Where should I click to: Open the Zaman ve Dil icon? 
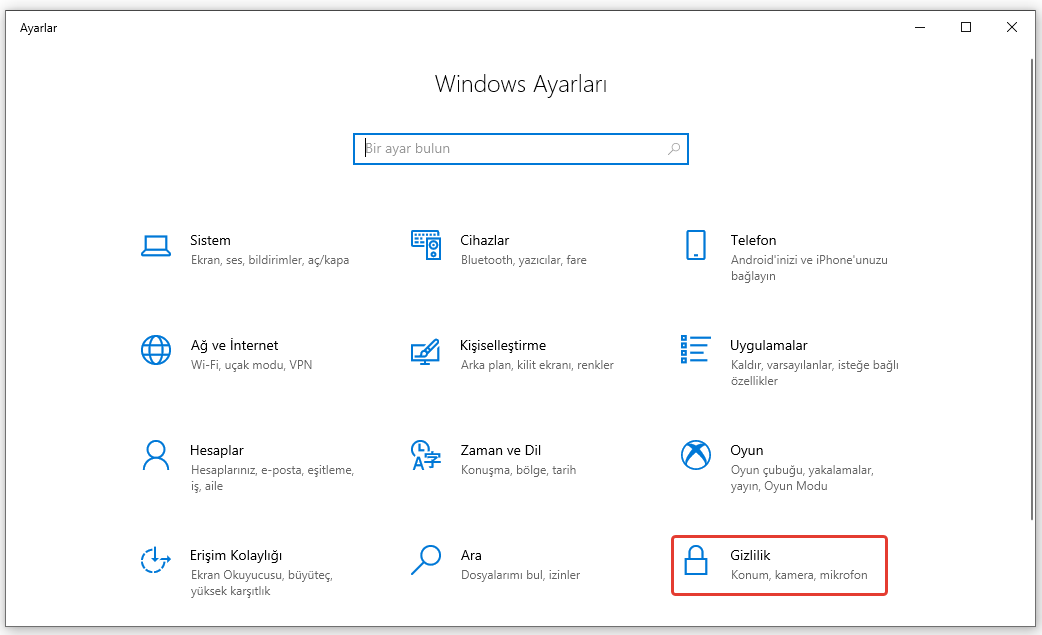tap(425, 455)
